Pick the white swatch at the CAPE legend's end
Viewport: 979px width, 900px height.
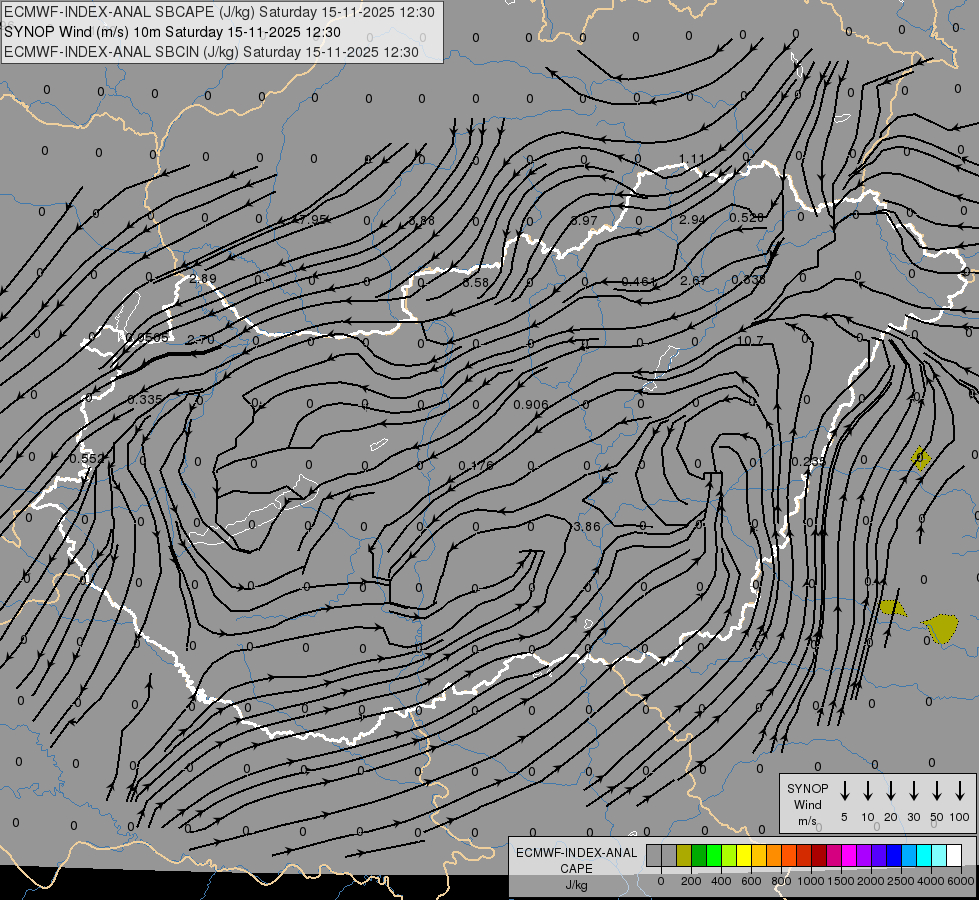(x=954, y=855)
